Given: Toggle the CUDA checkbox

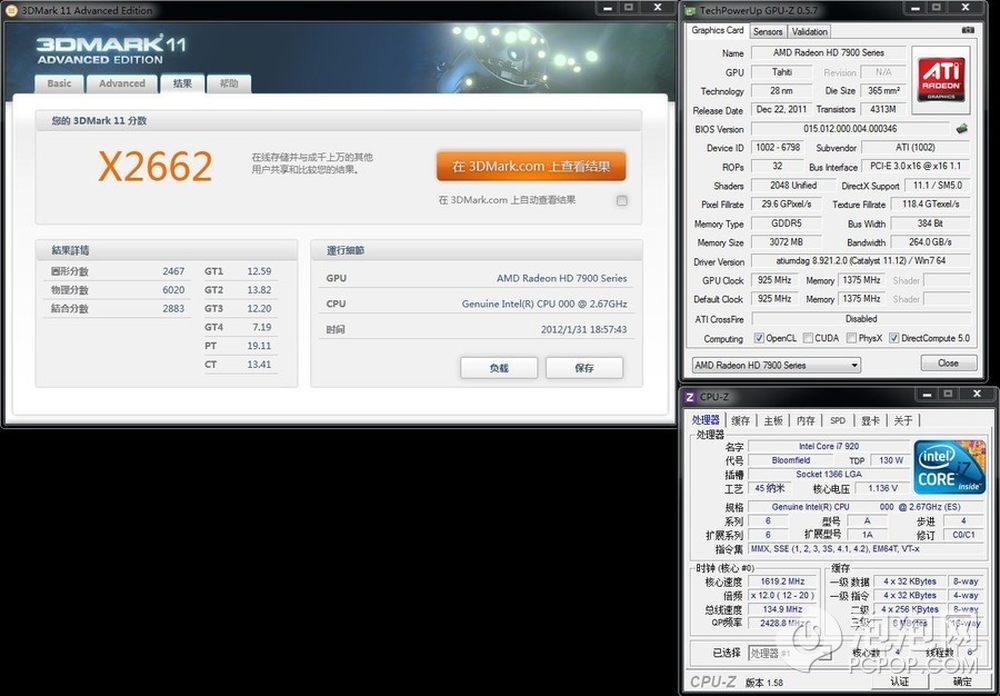Looking at the screenshot, I should tap(806, 339).
